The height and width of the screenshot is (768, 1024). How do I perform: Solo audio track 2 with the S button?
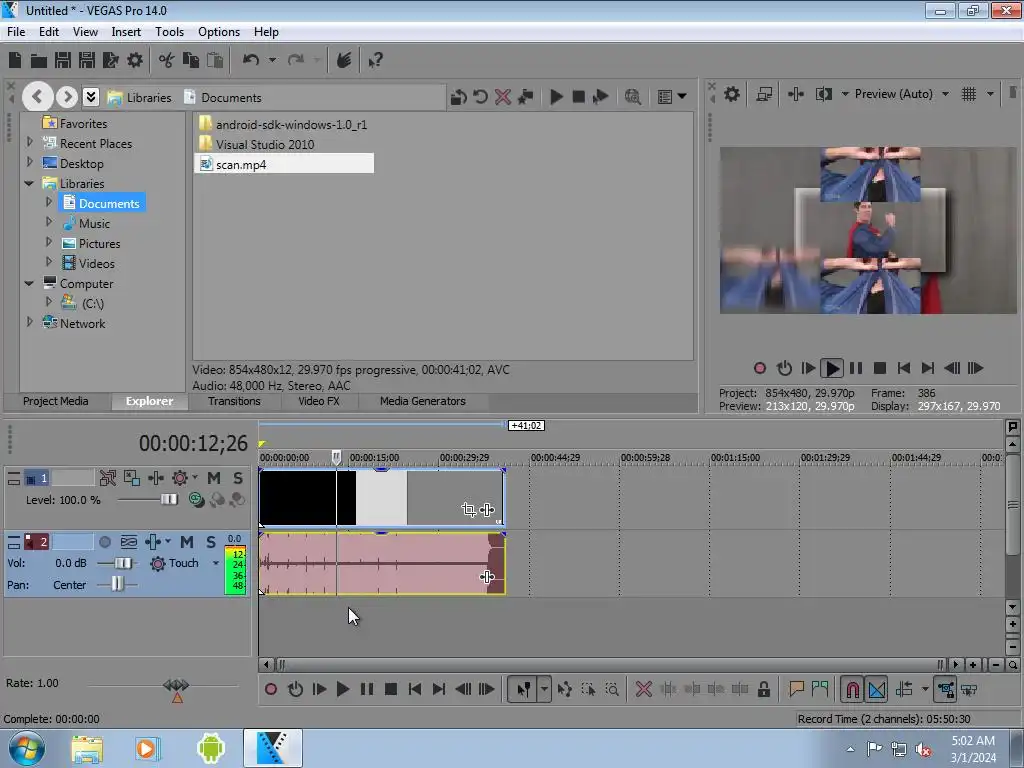[x=210, y=541]
